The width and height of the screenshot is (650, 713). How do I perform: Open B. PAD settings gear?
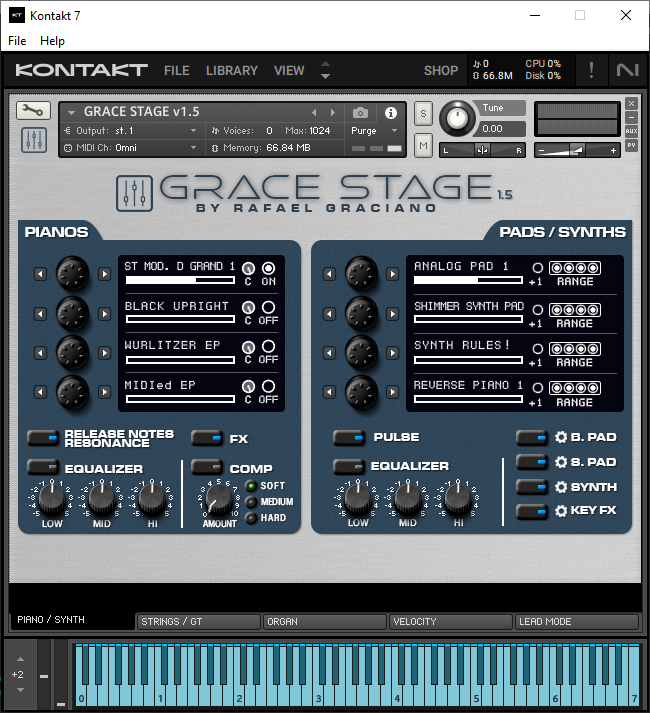click(561, 437)
